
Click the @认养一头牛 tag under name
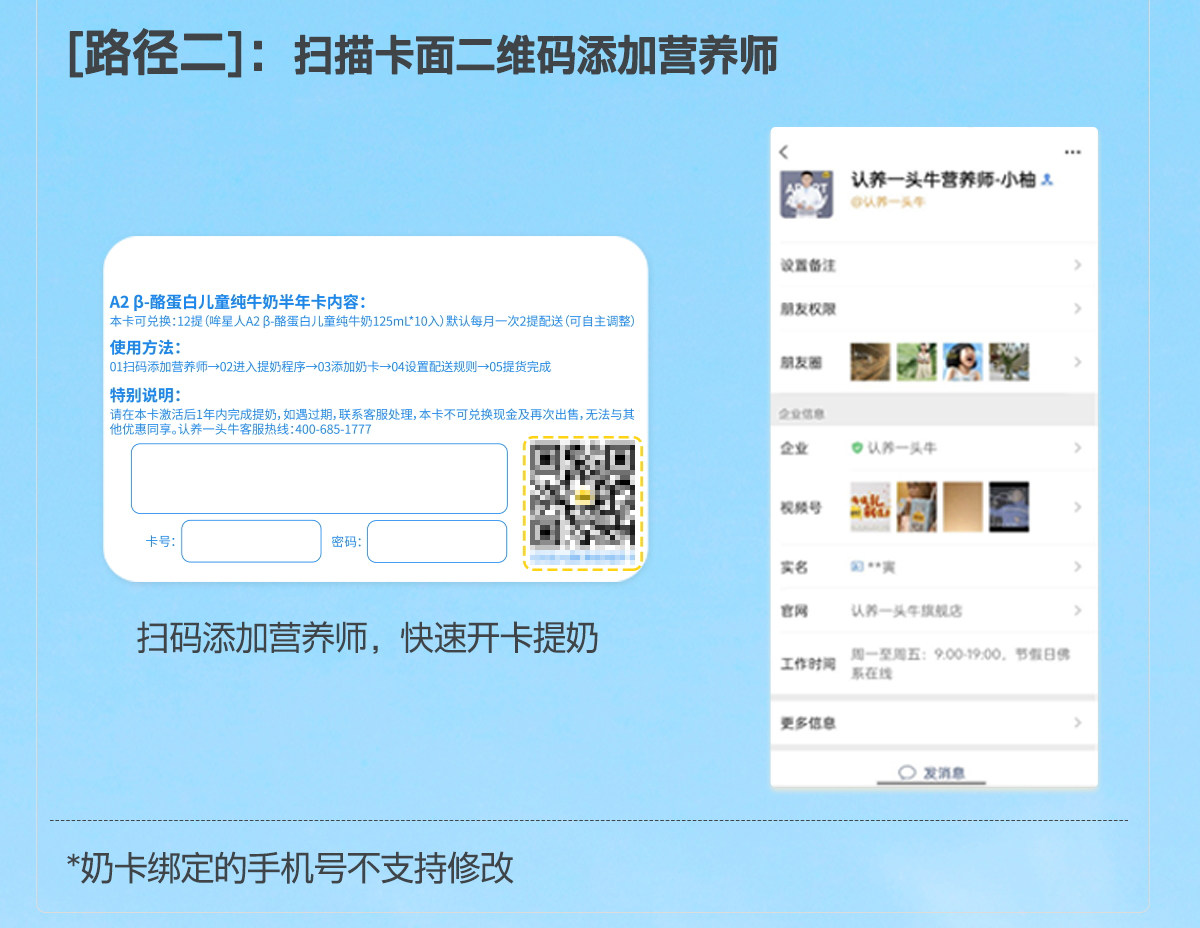pyautogui.click(x=887, y=202)
